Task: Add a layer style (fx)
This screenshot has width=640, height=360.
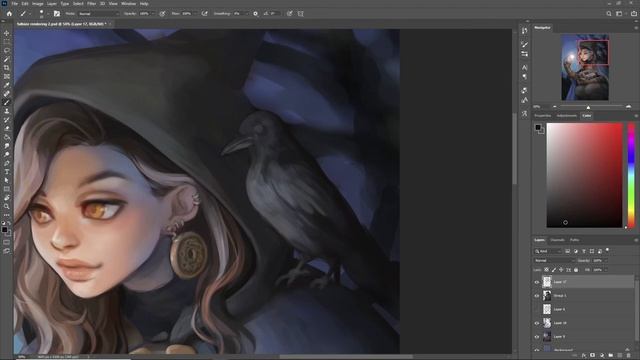Action: coord(584,356)
